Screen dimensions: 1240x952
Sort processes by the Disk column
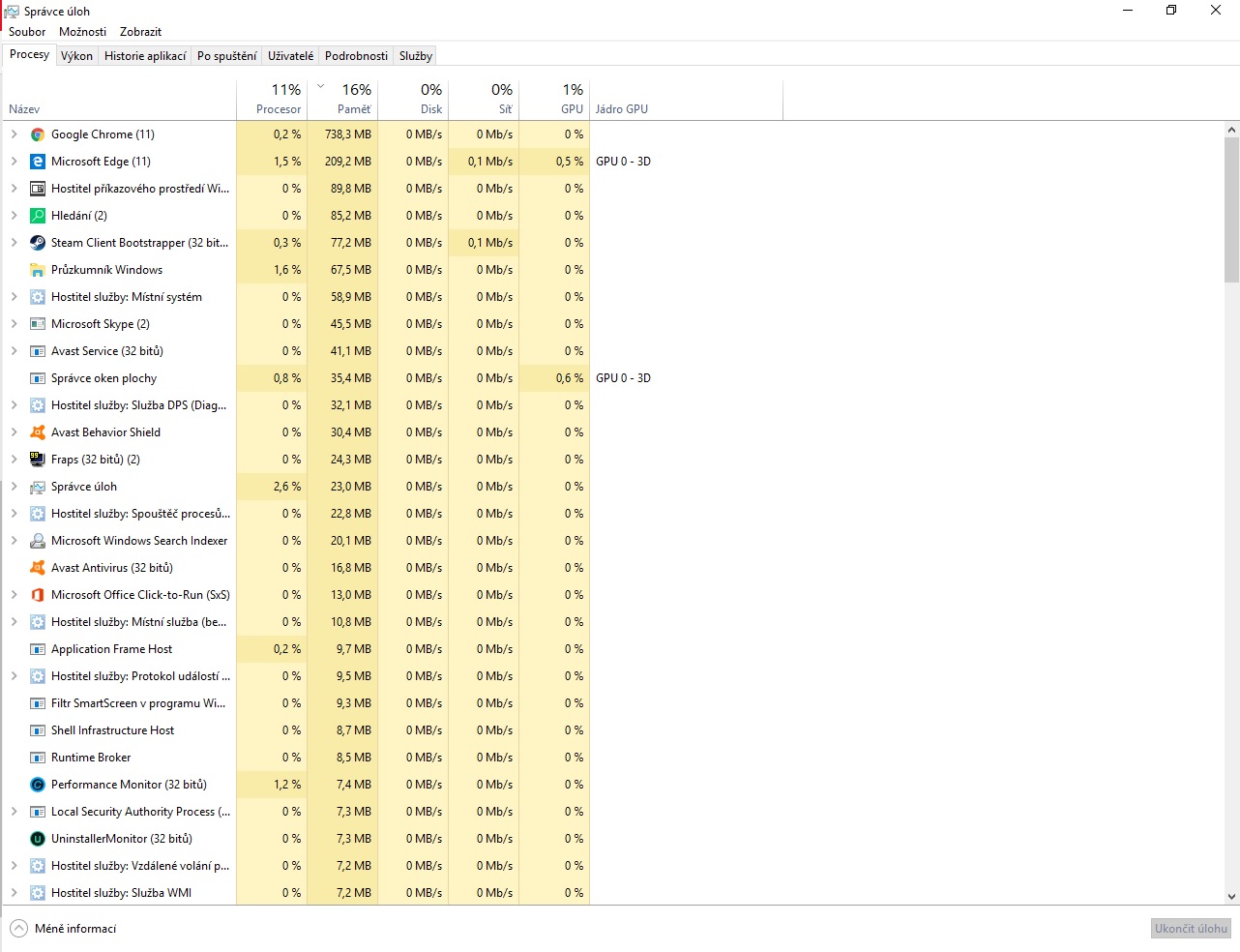click(413, 101)
